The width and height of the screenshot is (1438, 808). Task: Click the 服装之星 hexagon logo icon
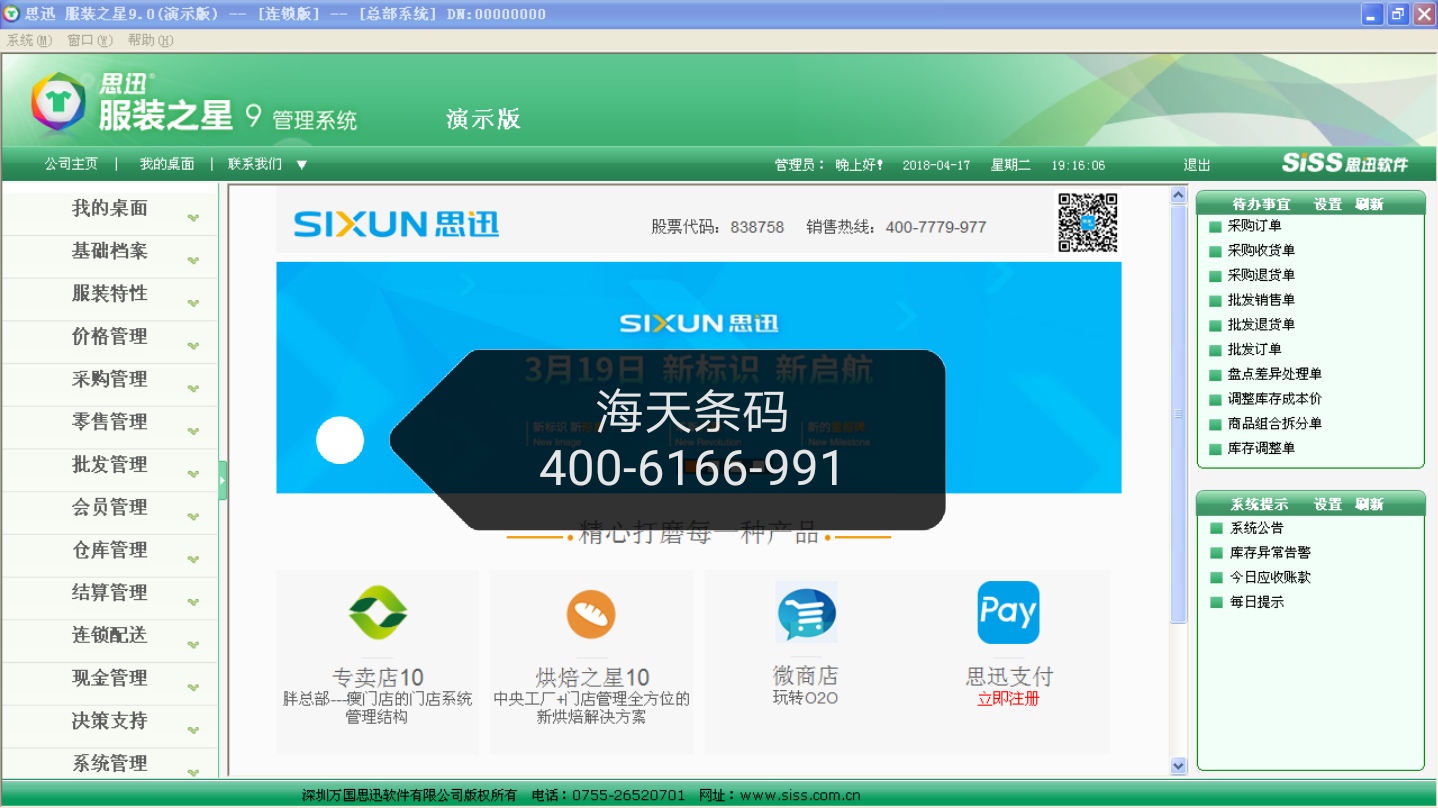(58, 102)
